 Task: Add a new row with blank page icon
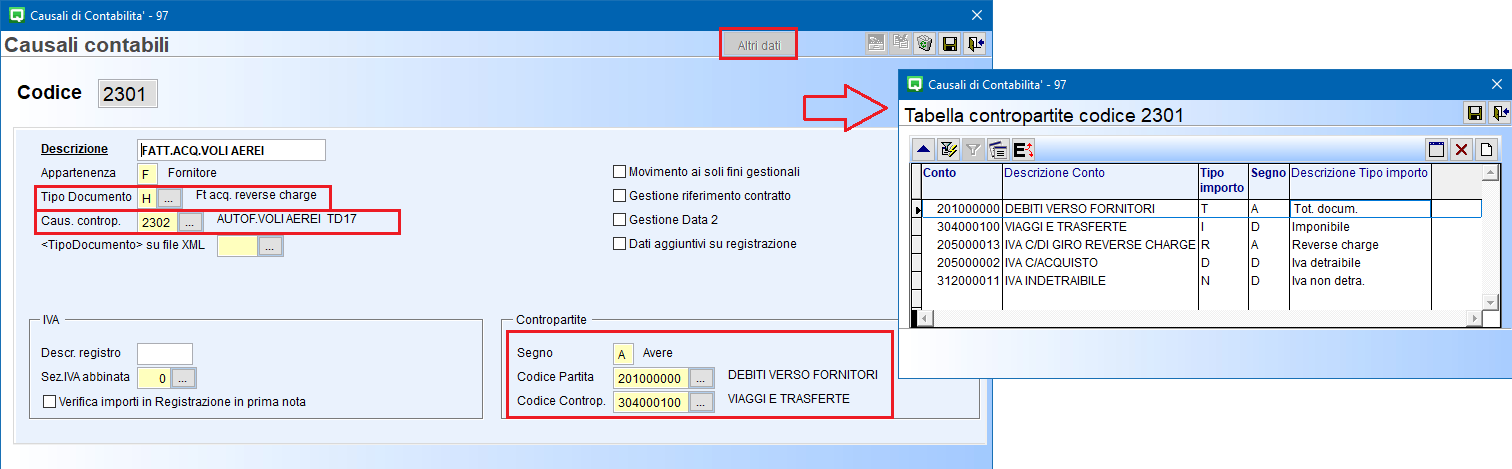pos(1487,150)
